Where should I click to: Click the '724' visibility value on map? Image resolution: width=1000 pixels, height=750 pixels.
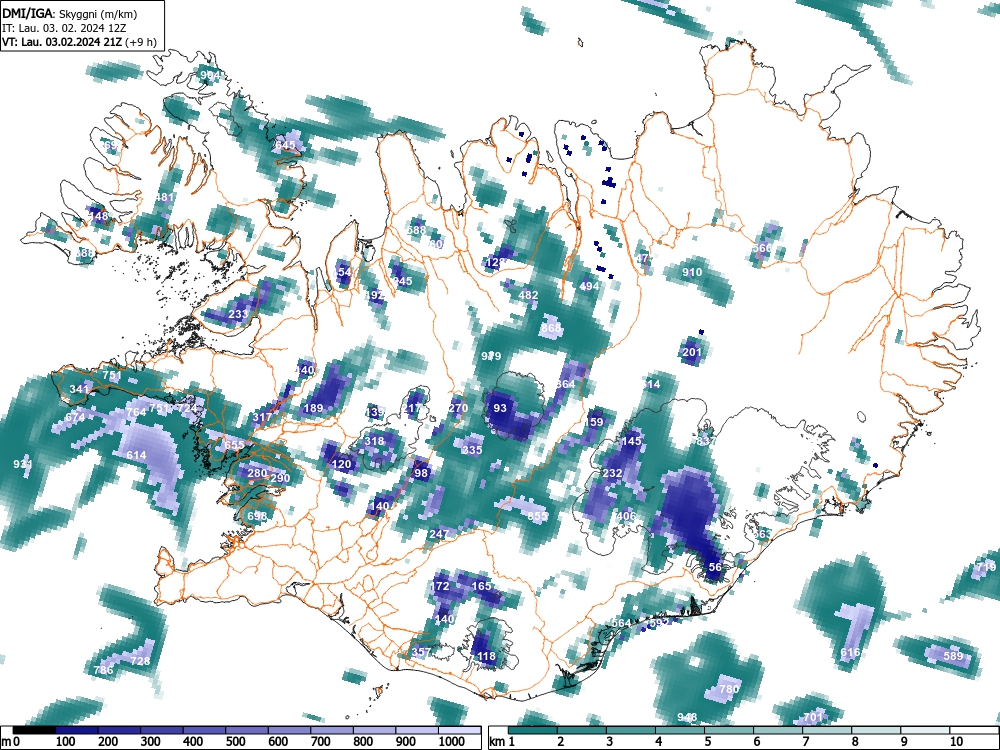coord(187,408)
